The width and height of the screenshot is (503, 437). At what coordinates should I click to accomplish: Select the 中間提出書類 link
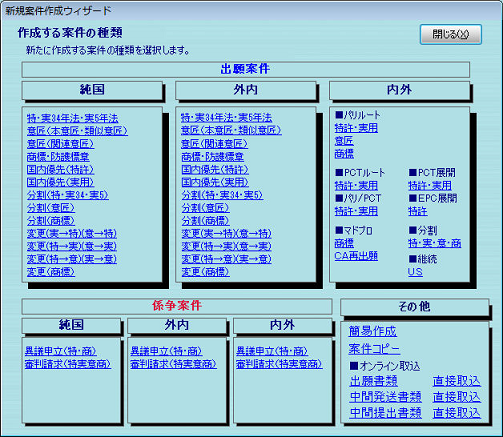coord(386,413)
